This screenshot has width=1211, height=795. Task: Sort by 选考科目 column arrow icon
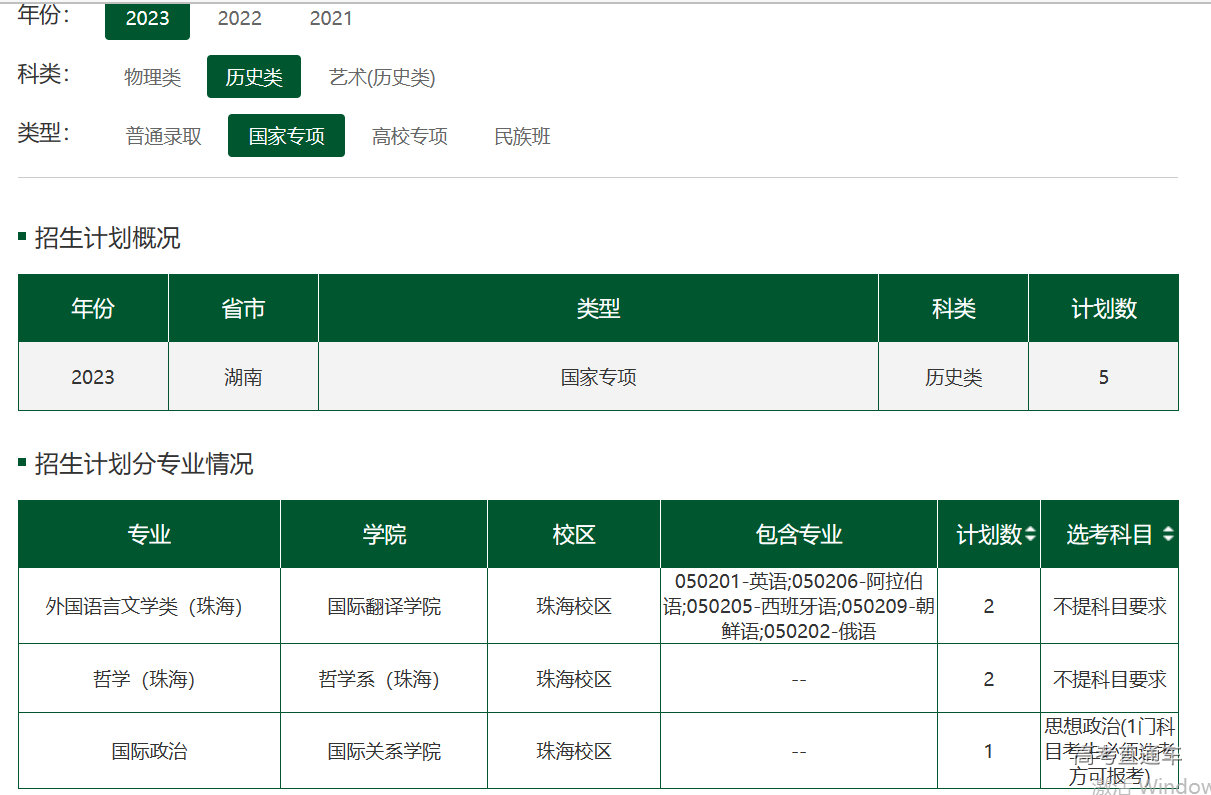pyautogui.click(x=1167, y=535)
